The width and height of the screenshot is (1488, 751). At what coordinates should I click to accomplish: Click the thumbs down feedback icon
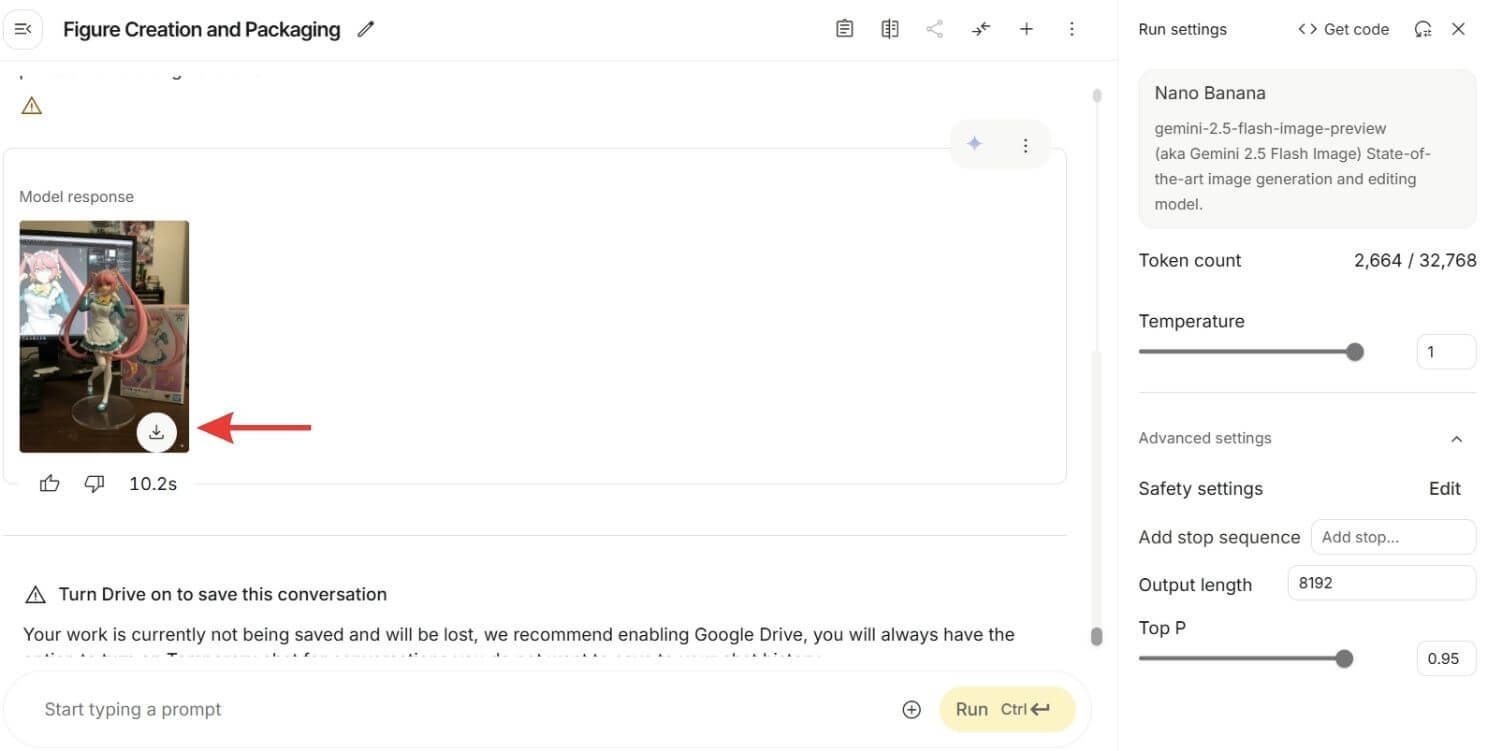[x=94, y=484]
